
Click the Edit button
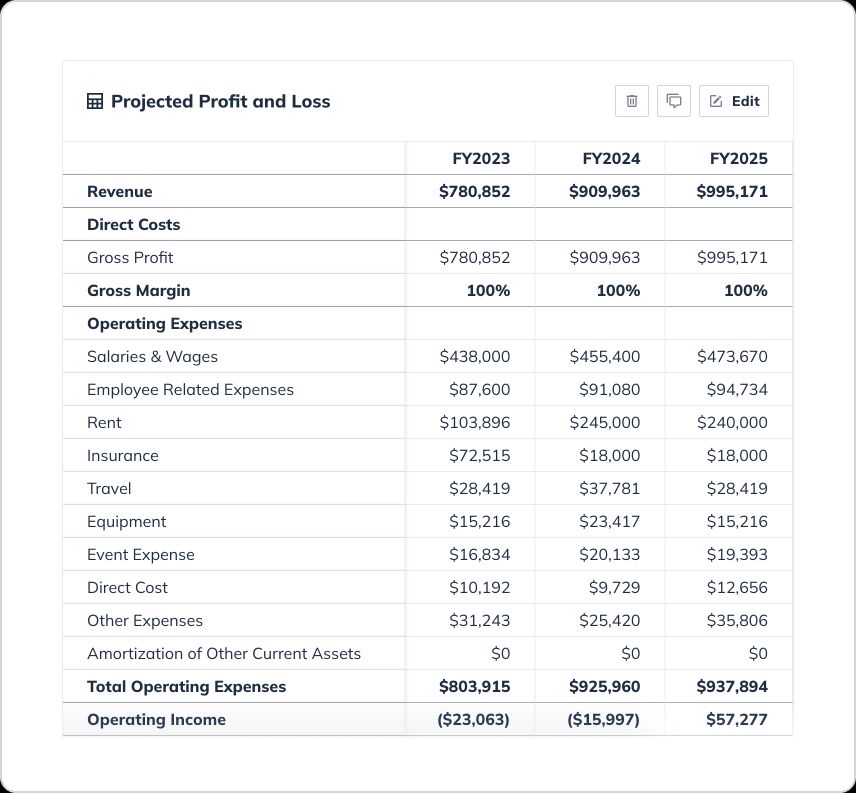click(734, 101)
